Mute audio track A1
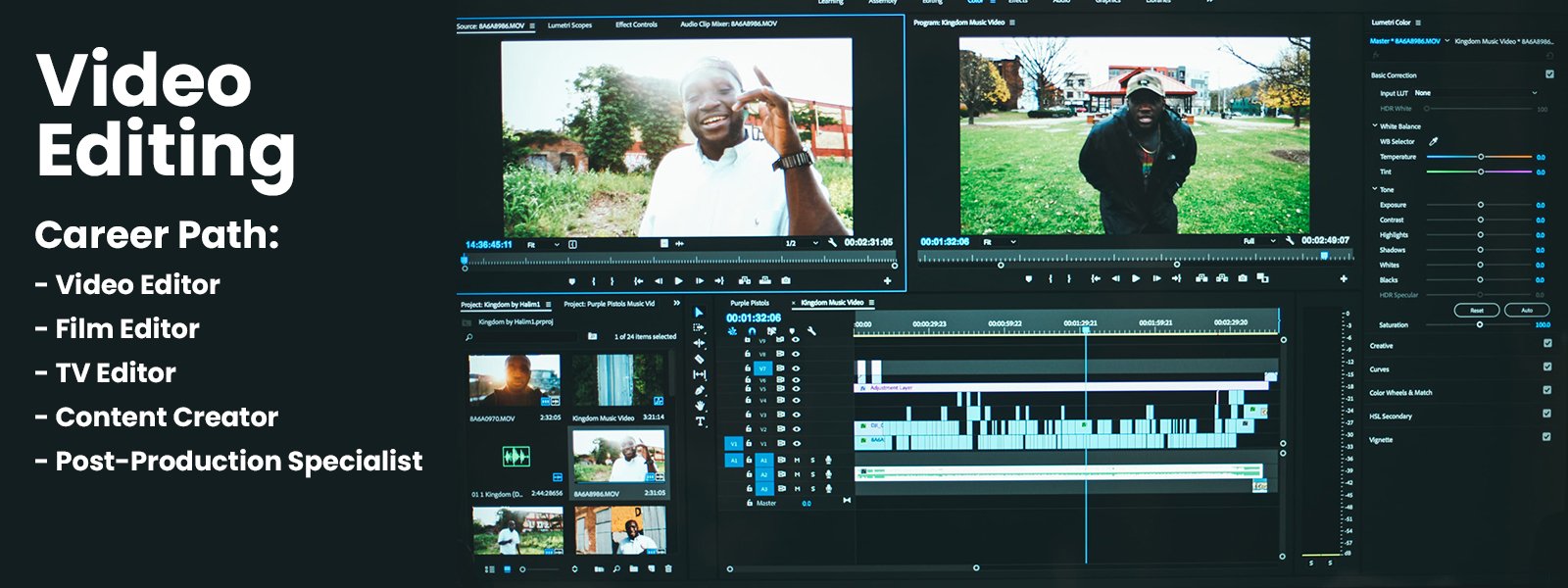Screen dimensions: 1568x588 coord(797,460)
